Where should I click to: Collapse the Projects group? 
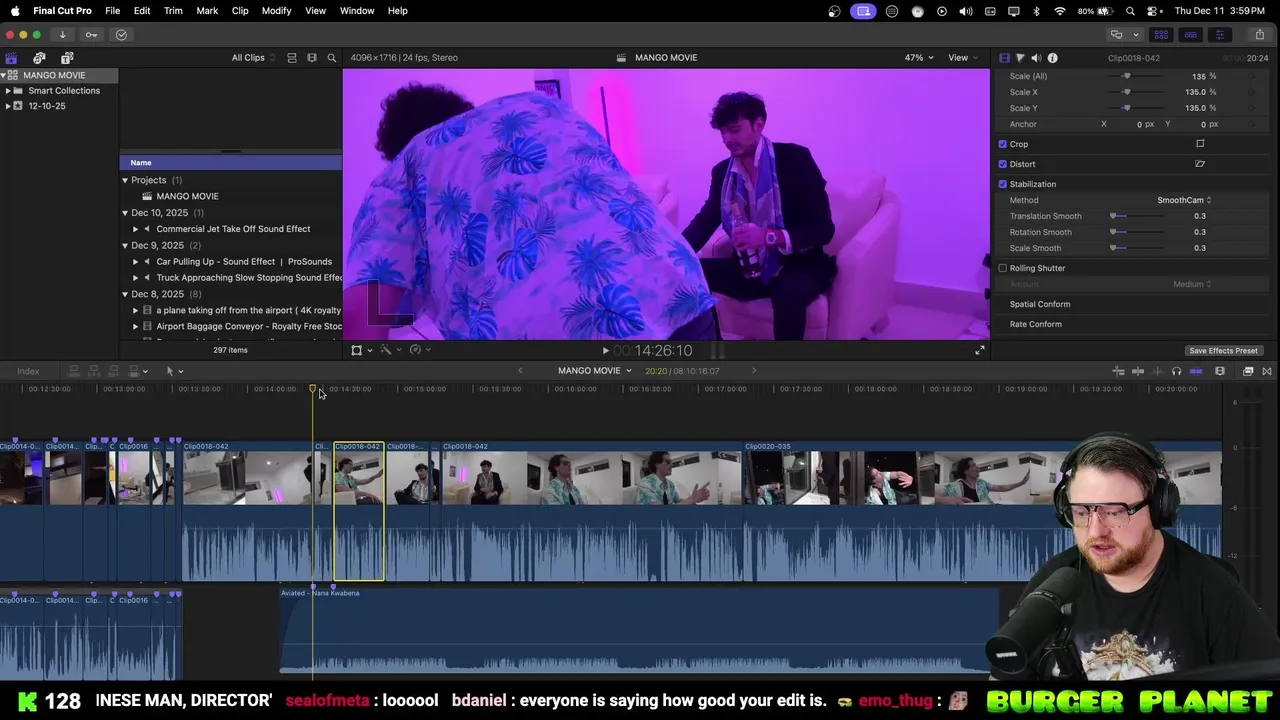(x=125, y=180)
